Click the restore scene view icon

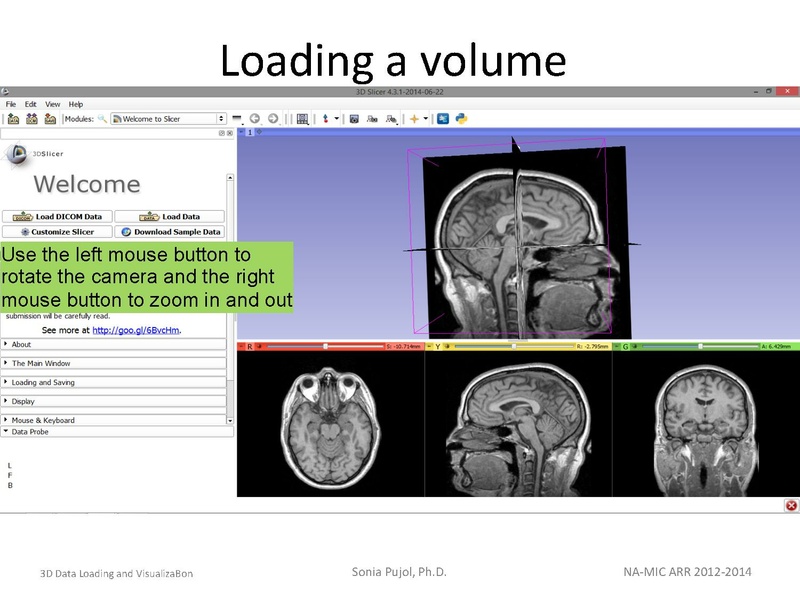pos(391,119)
